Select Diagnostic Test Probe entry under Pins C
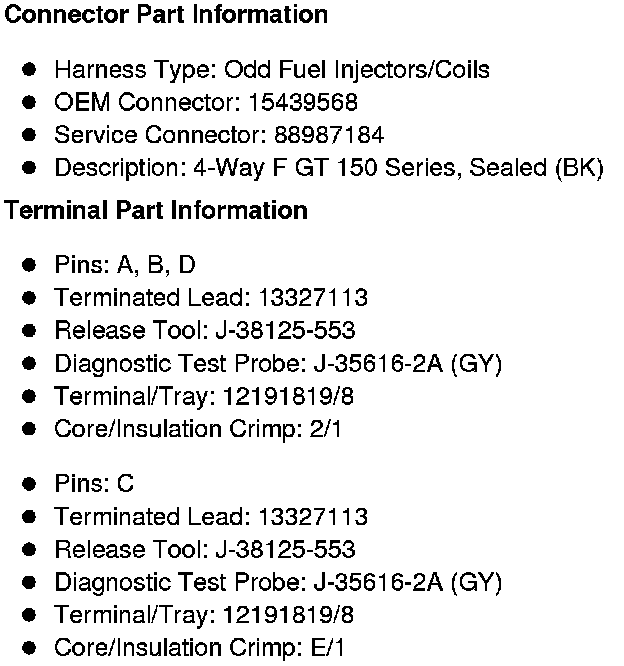This screenshot has height=666, width=624. pos(278,582)
